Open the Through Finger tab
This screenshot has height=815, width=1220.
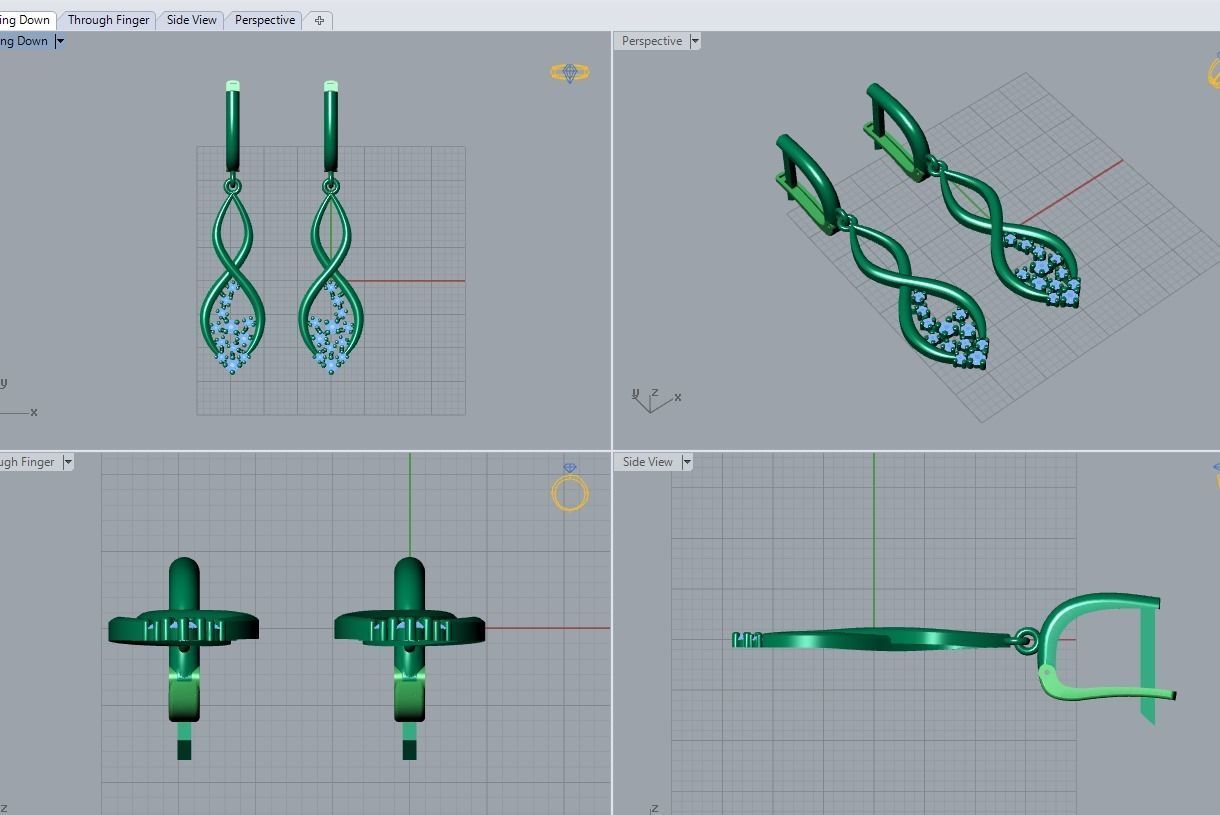coord(108,20)
